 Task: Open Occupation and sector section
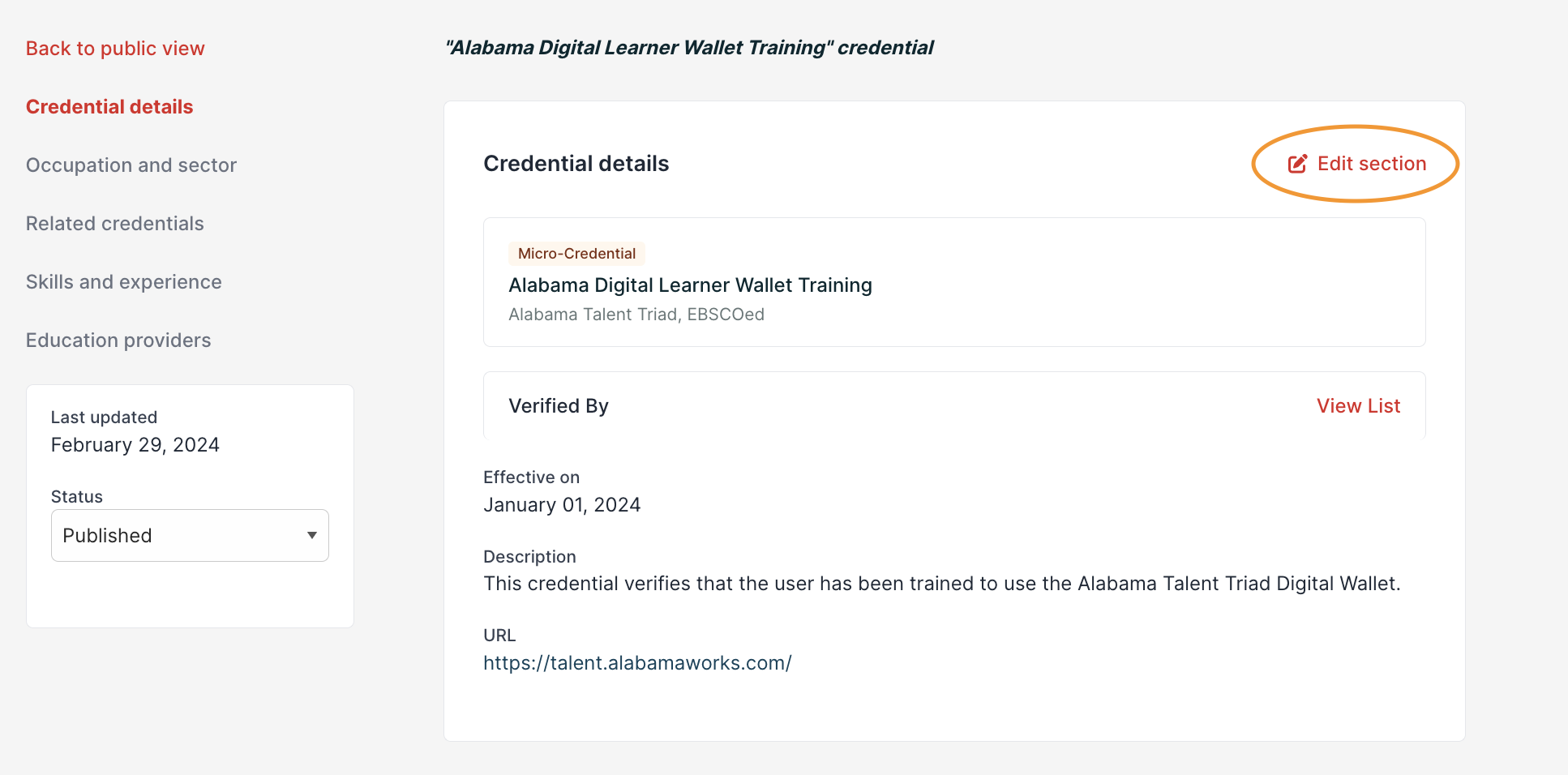(131, 165)
